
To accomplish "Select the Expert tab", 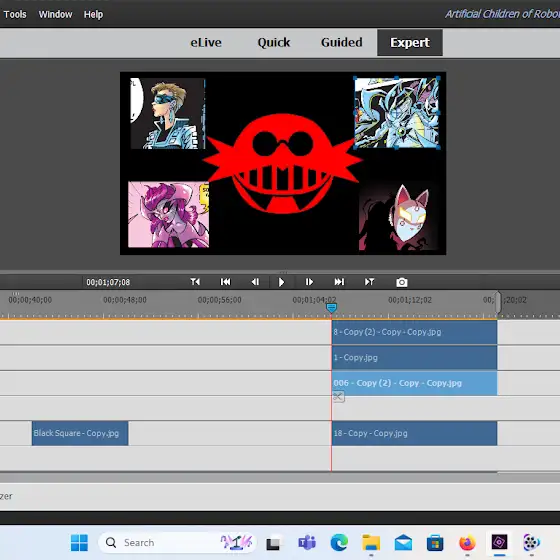I will [x=410, y=42].
